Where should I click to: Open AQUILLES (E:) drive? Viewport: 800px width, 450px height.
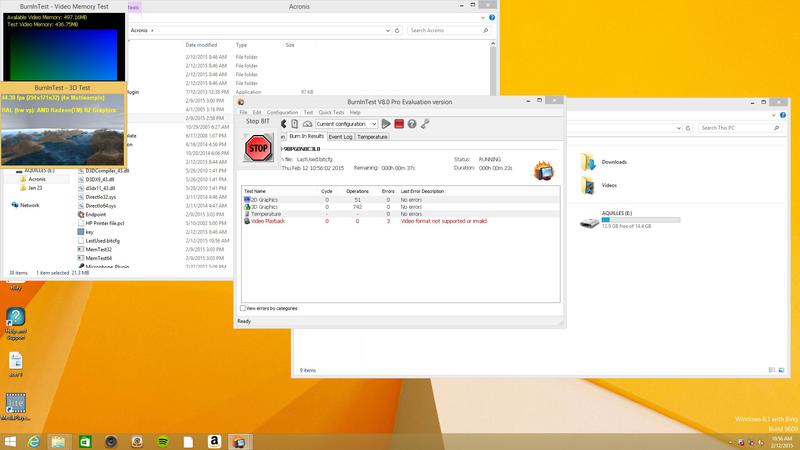630,220
